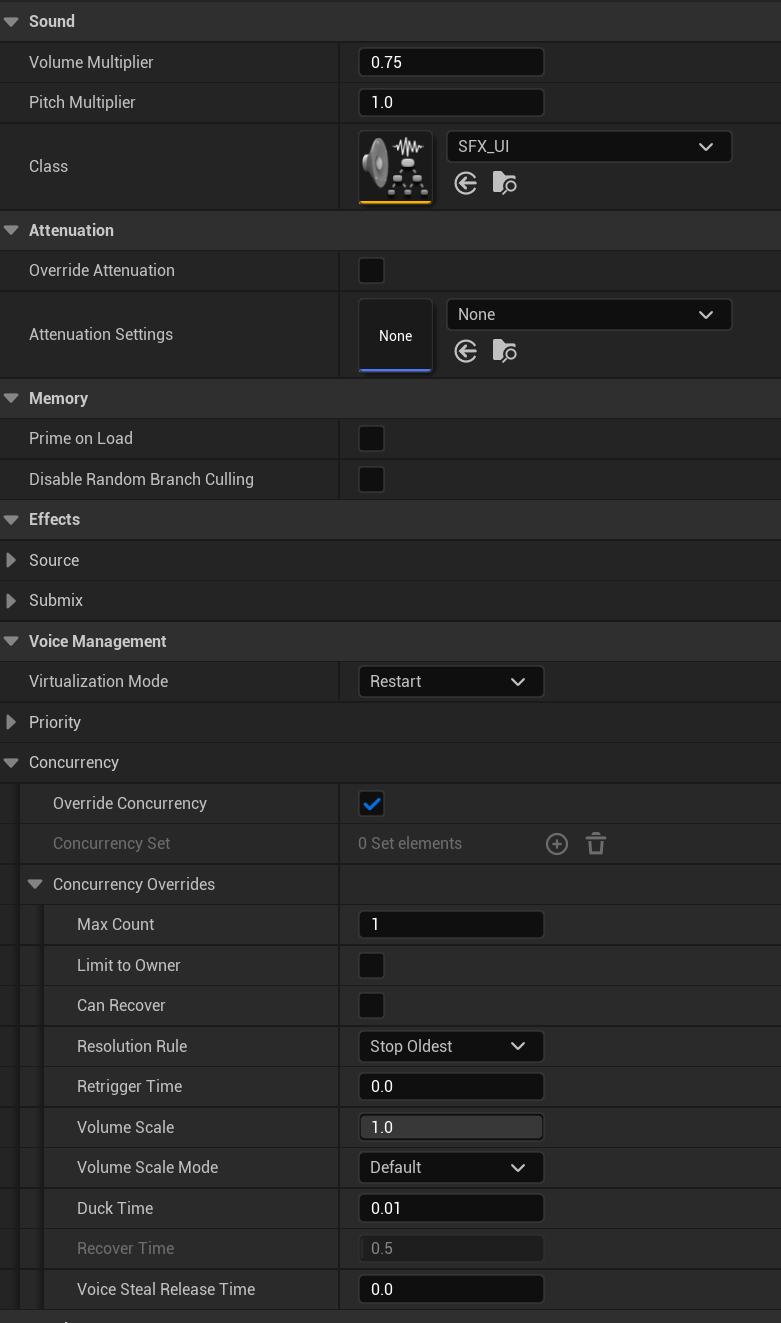
Task: Click the Retrigger Time field
Action: pos(451,1086)
